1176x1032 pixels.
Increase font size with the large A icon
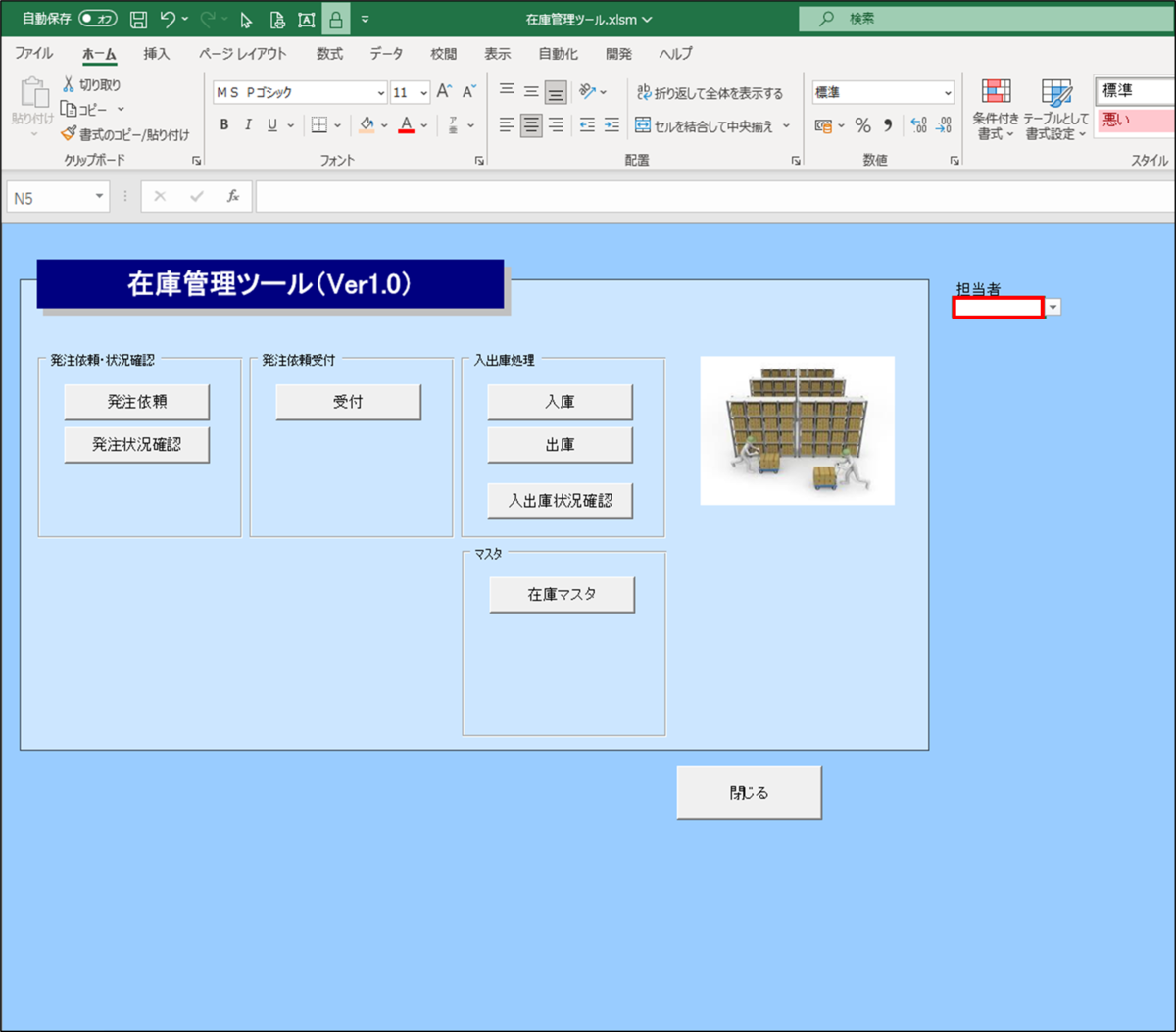click(444, 92)
